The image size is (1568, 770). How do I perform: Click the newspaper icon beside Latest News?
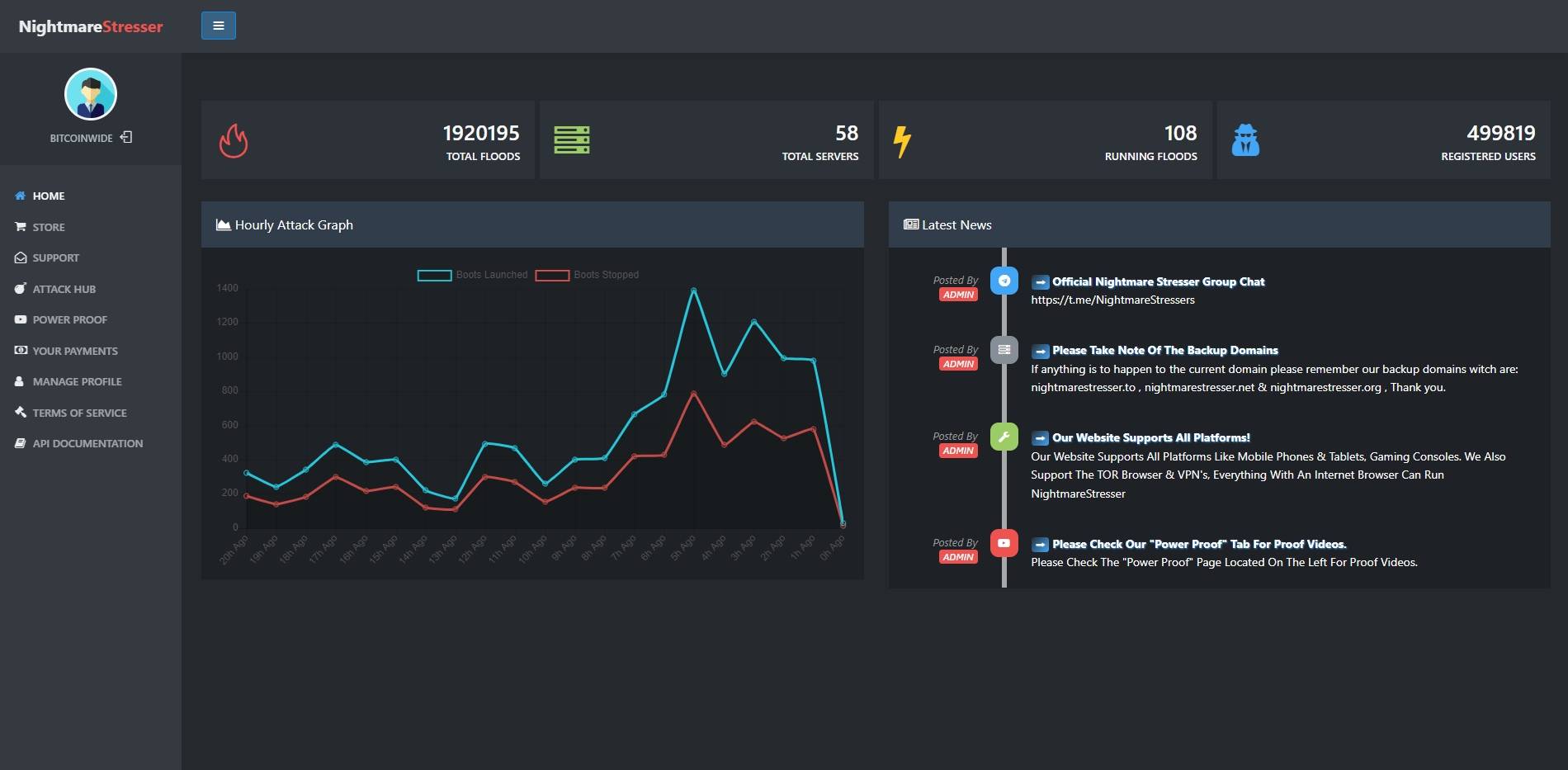click(x=911, y=224)
